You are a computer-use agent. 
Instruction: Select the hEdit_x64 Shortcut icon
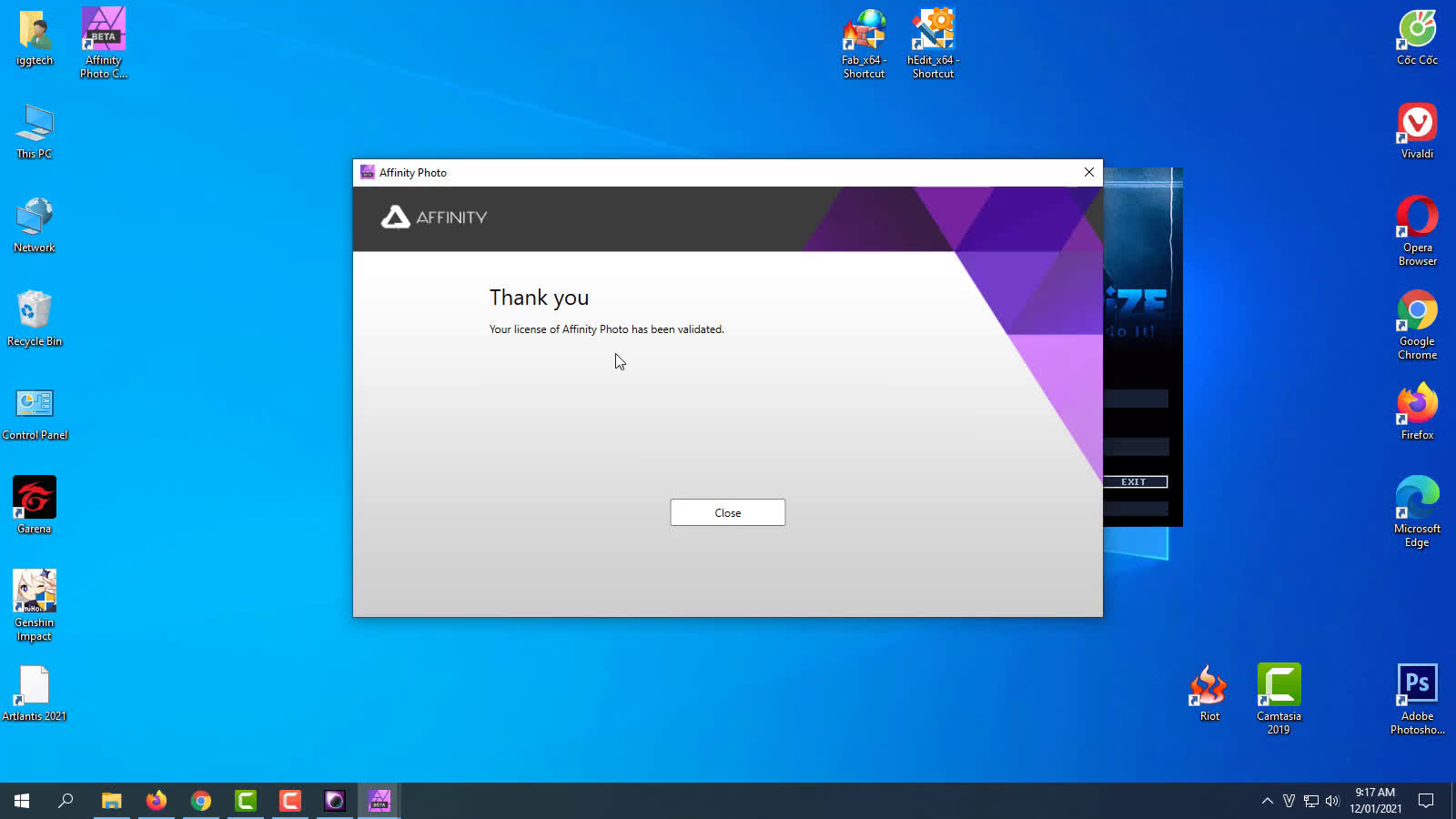tap(933, 44)
